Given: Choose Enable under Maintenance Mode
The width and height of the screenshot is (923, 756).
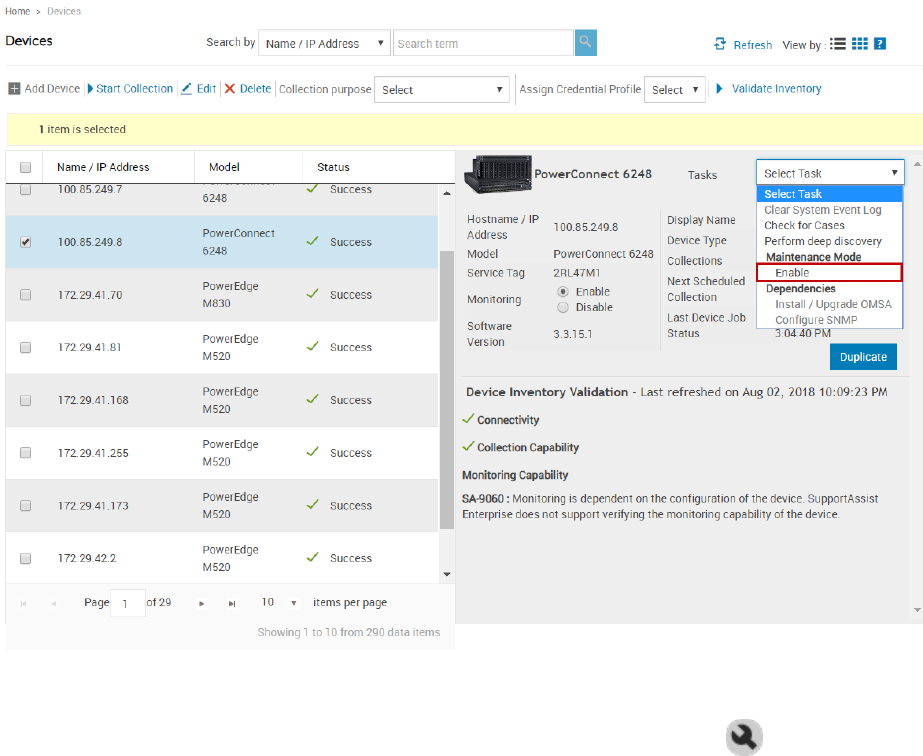Looking at the screenshot, I should click(829, 273).
